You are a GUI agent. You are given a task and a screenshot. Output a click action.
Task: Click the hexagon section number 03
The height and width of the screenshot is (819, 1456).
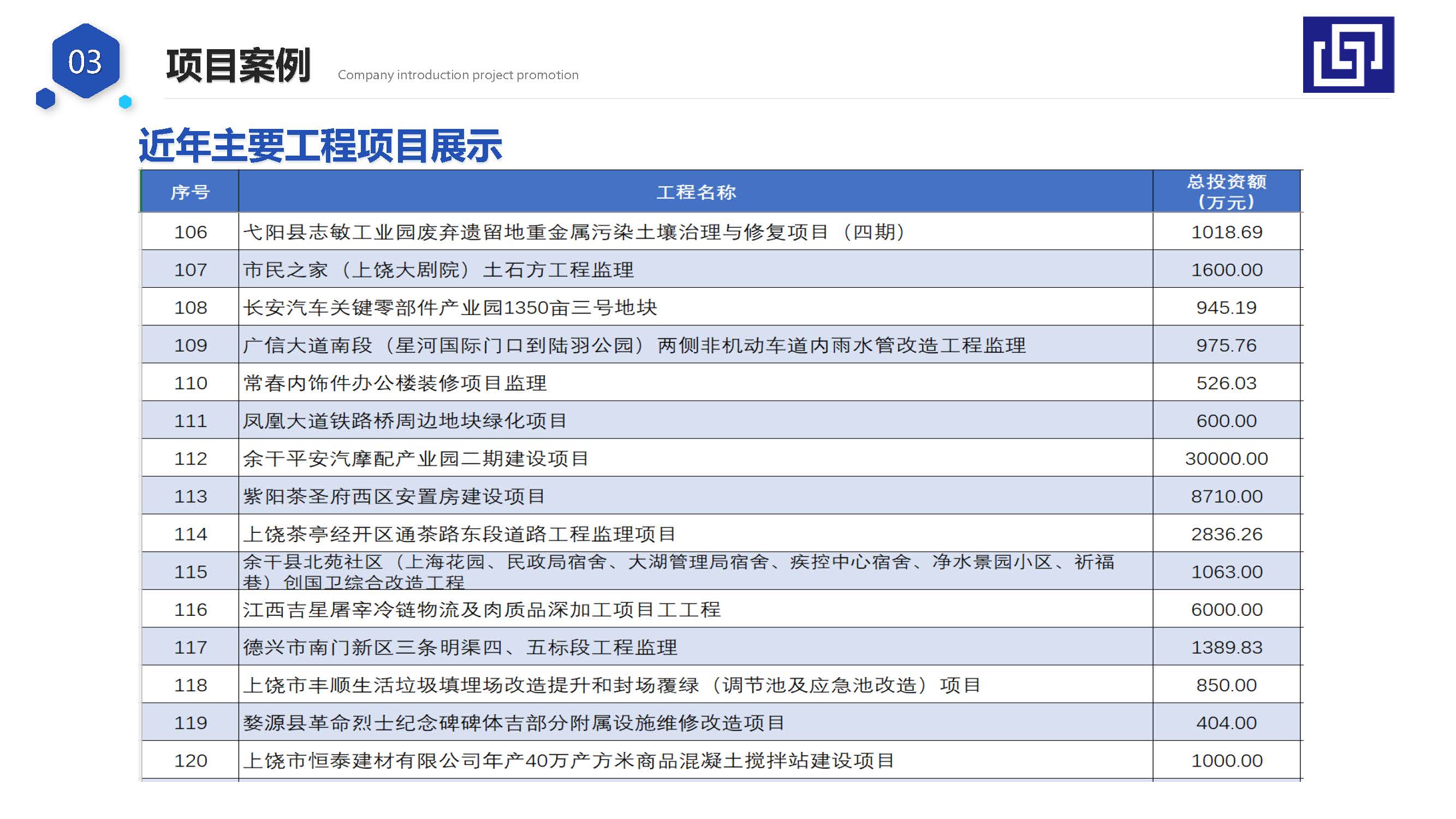85,61
